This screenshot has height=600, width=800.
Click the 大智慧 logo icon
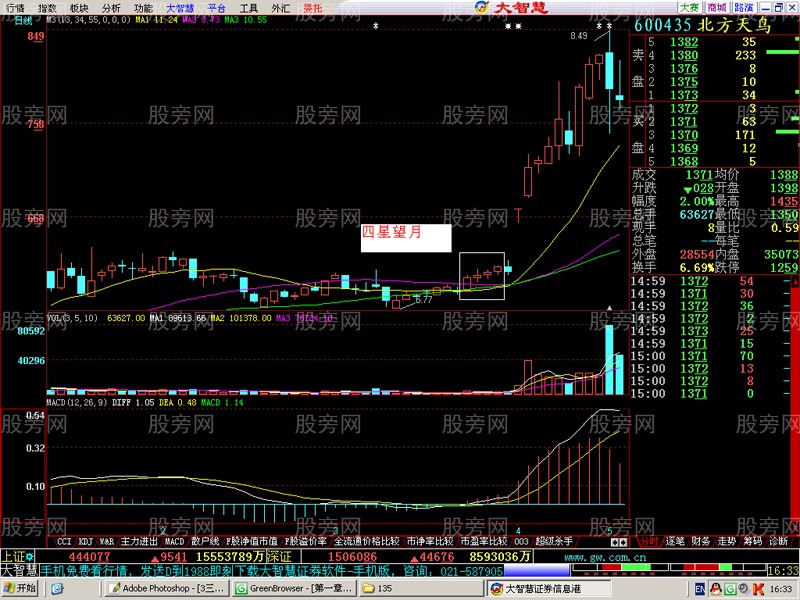(x=481, y=7)
